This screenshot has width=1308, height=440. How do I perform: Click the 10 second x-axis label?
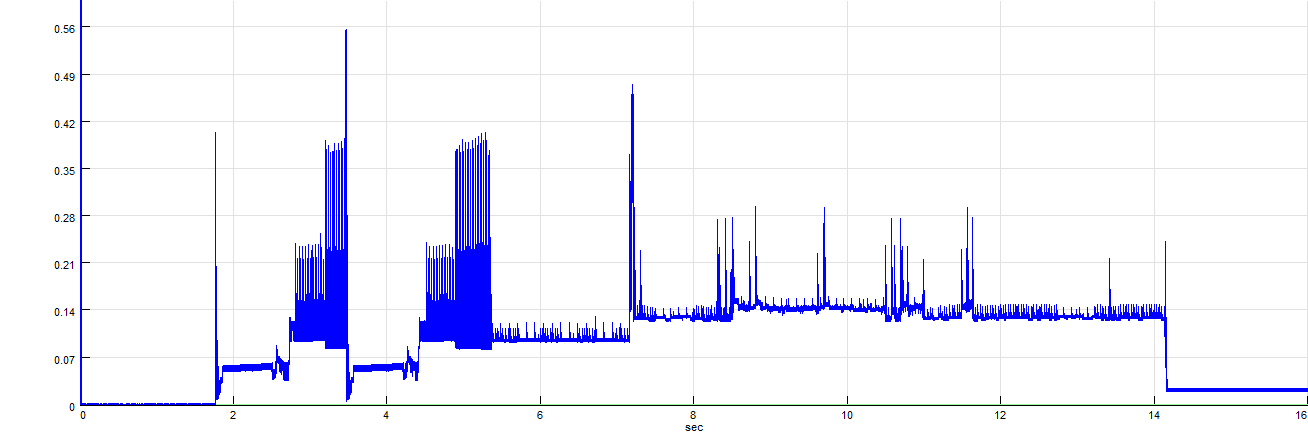point(847,415)
